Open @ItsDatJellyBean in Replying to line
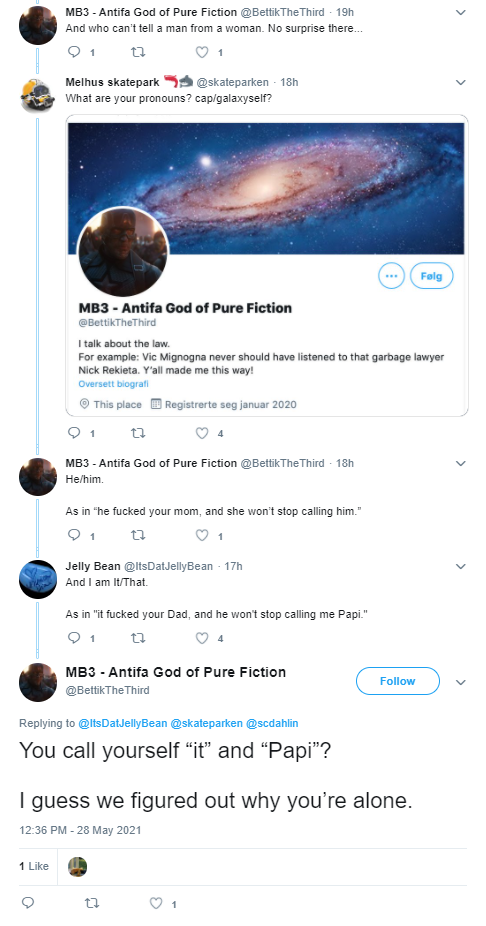The height and width of the screenshot is (926, 486). (123, 723)
